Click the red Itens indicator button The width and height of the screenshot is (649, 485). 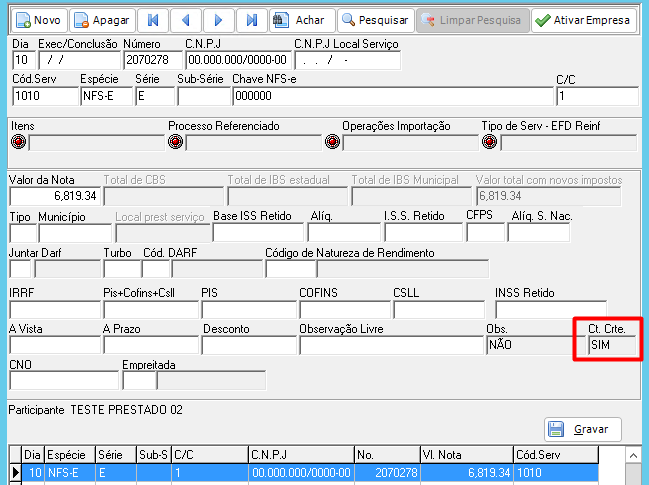[x=18, y=142]
